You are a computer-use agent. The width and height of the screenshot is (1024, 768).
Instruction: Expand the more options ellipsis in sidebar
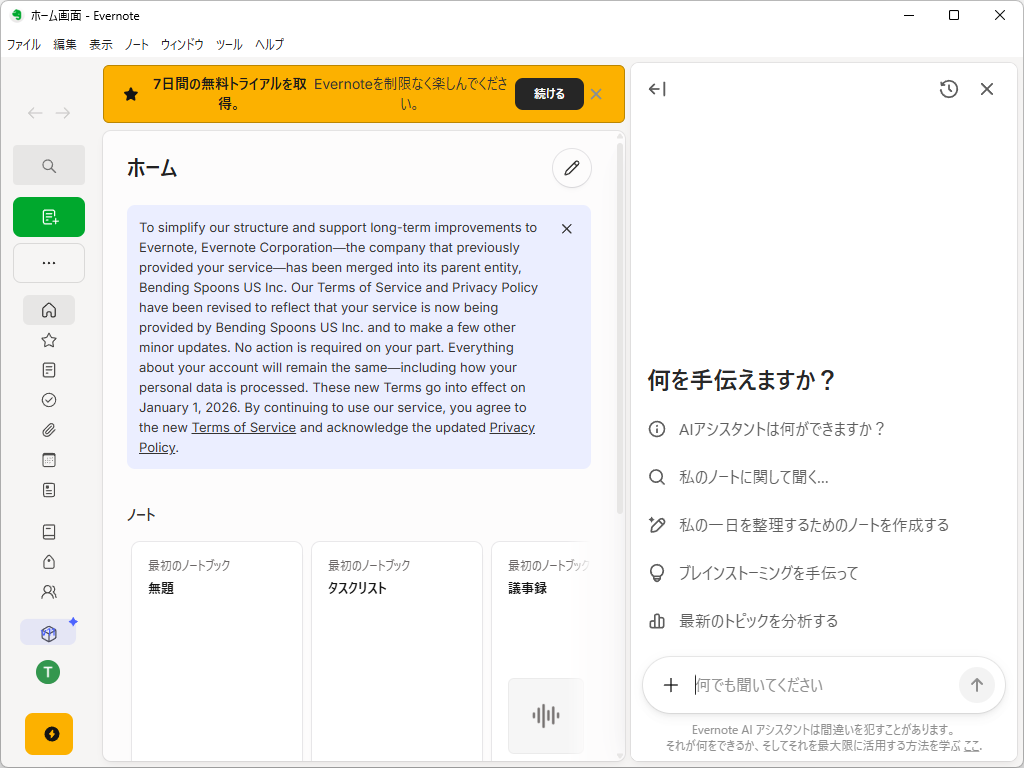[48, 263]
